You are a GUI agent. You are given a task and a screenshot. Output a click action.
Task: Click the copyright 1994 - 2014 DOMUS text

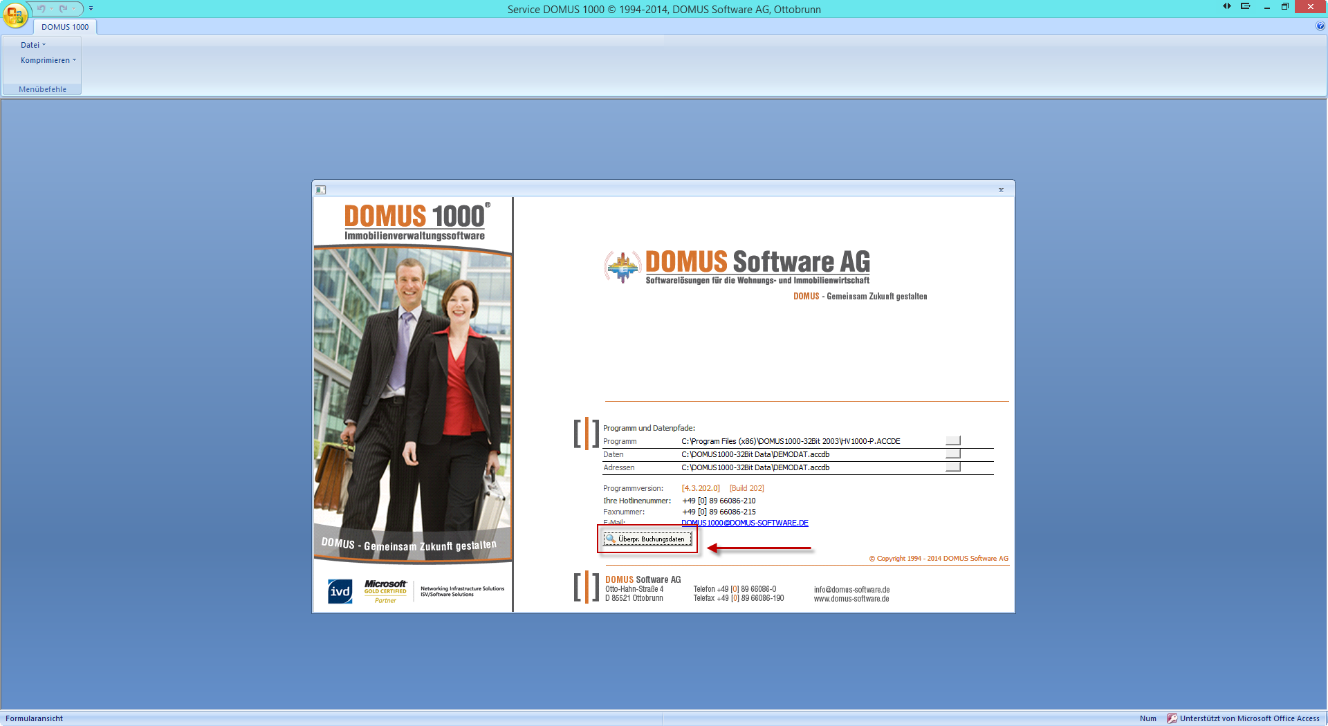(x=938, y=558)
